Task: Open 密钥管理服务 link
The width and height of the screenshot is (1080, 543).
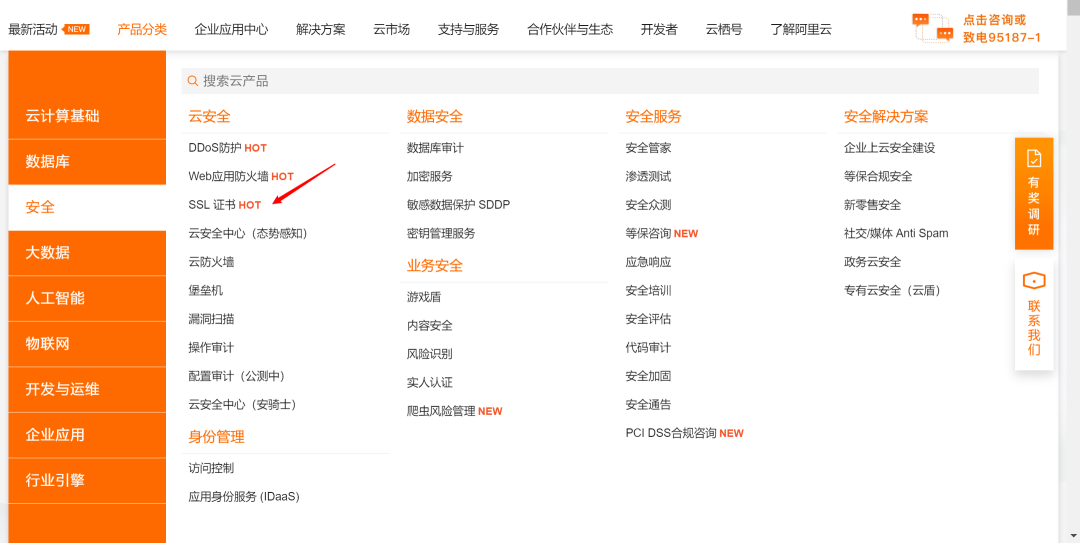Action: pos(442,234)
